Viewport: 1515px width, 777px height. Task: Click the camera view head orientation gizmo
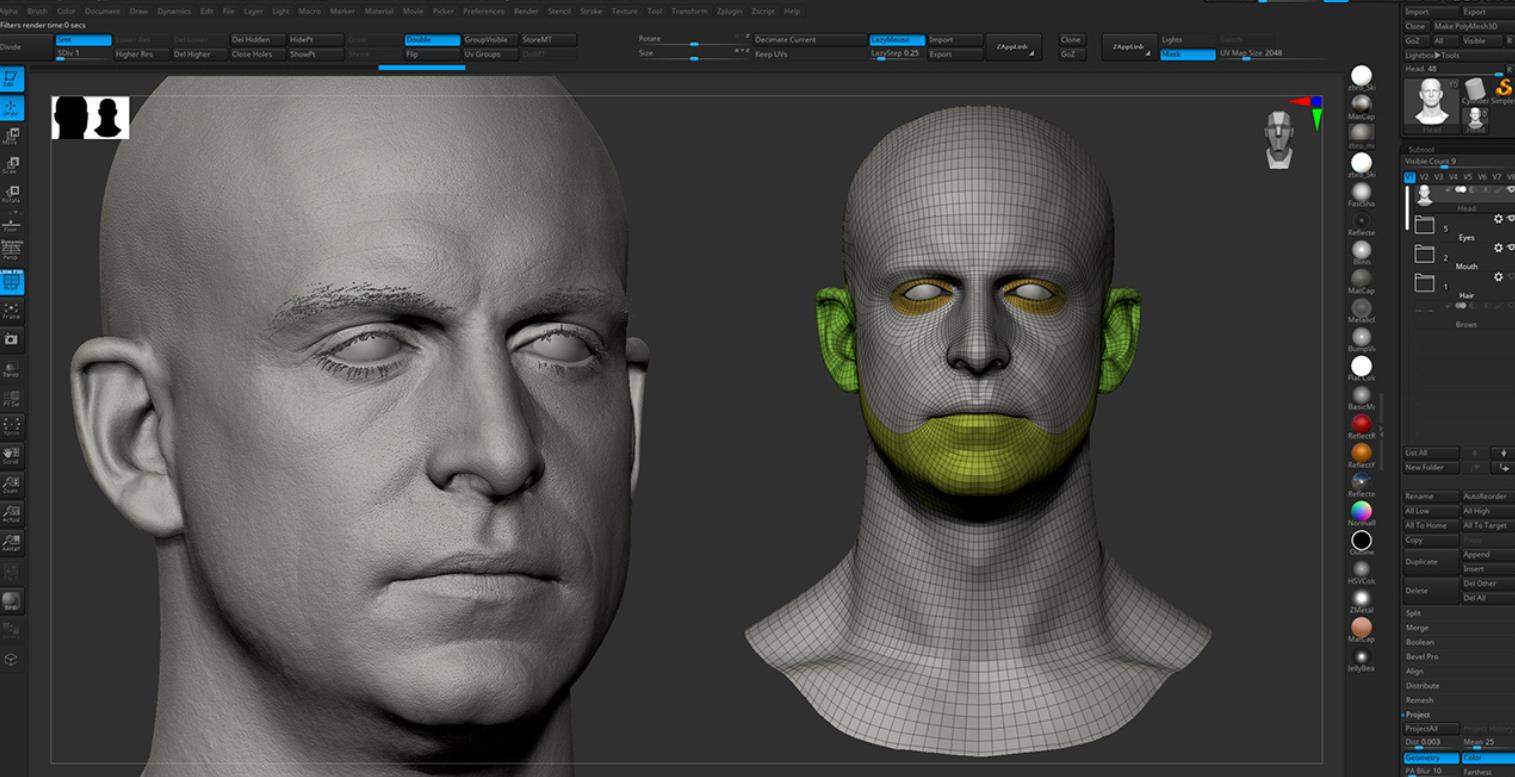(1279, 139)
